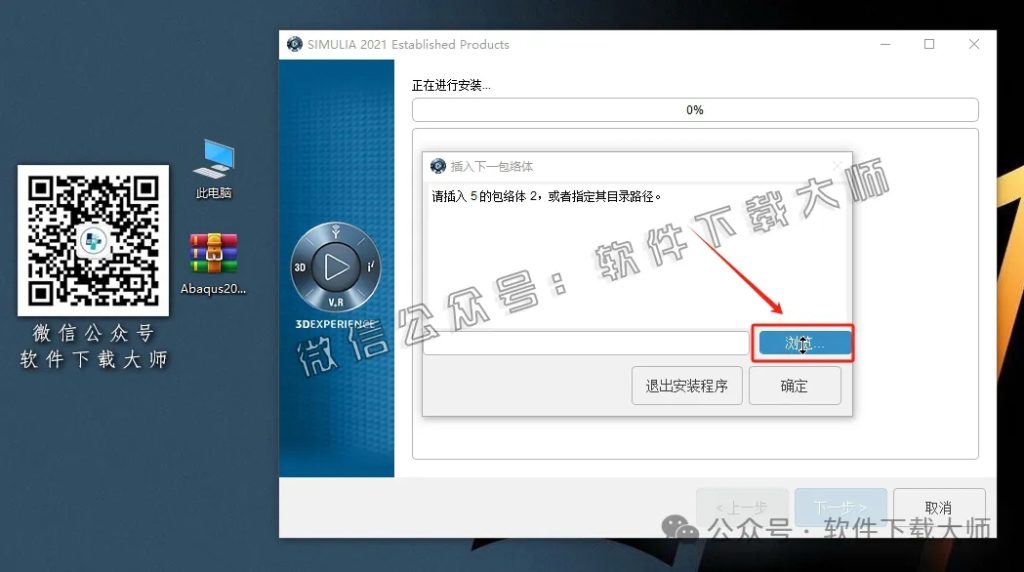Maximize the SIMULIA installer window
Image resolution: width=1024 pixels, height=572 pixels.
929,44
